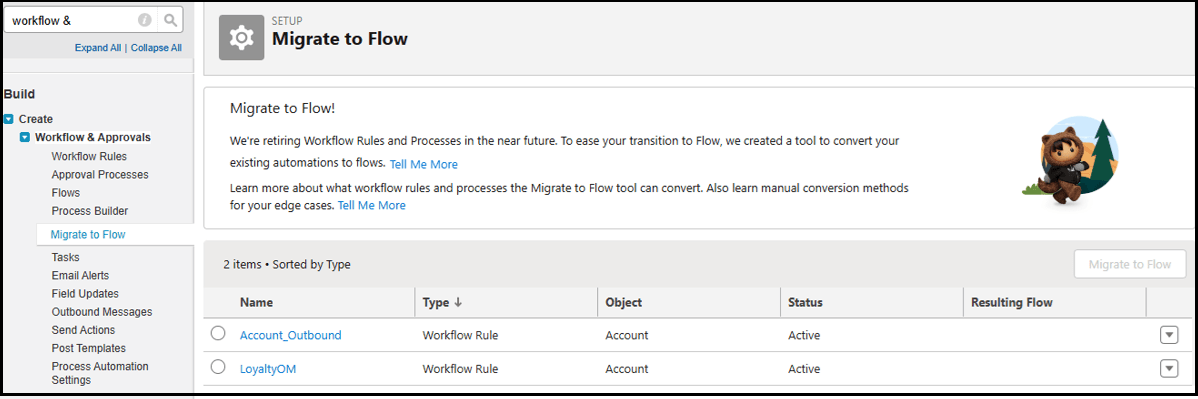Click the Collapse All link
This screenshot has width=1198, height=399.
[156, 47]
